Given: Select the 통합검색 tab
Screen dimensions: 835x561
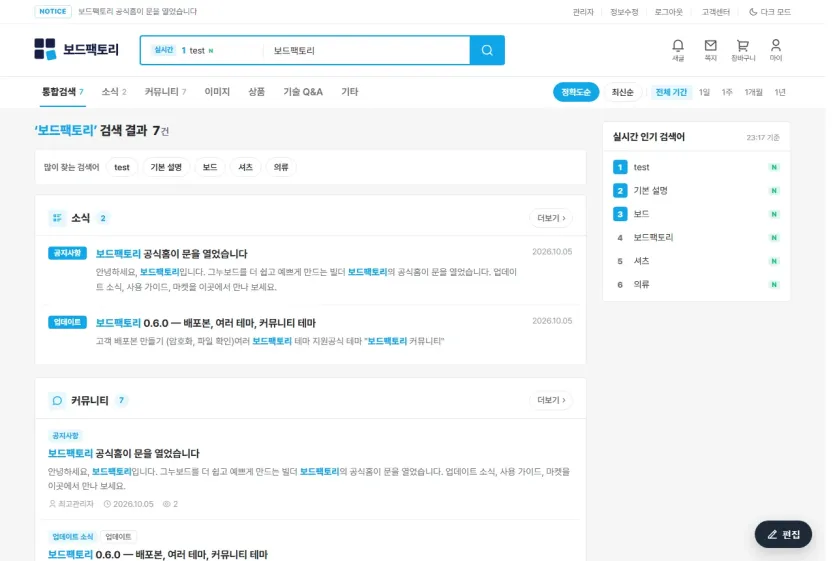Looking at the screenshot, I should tap(62, 92).
